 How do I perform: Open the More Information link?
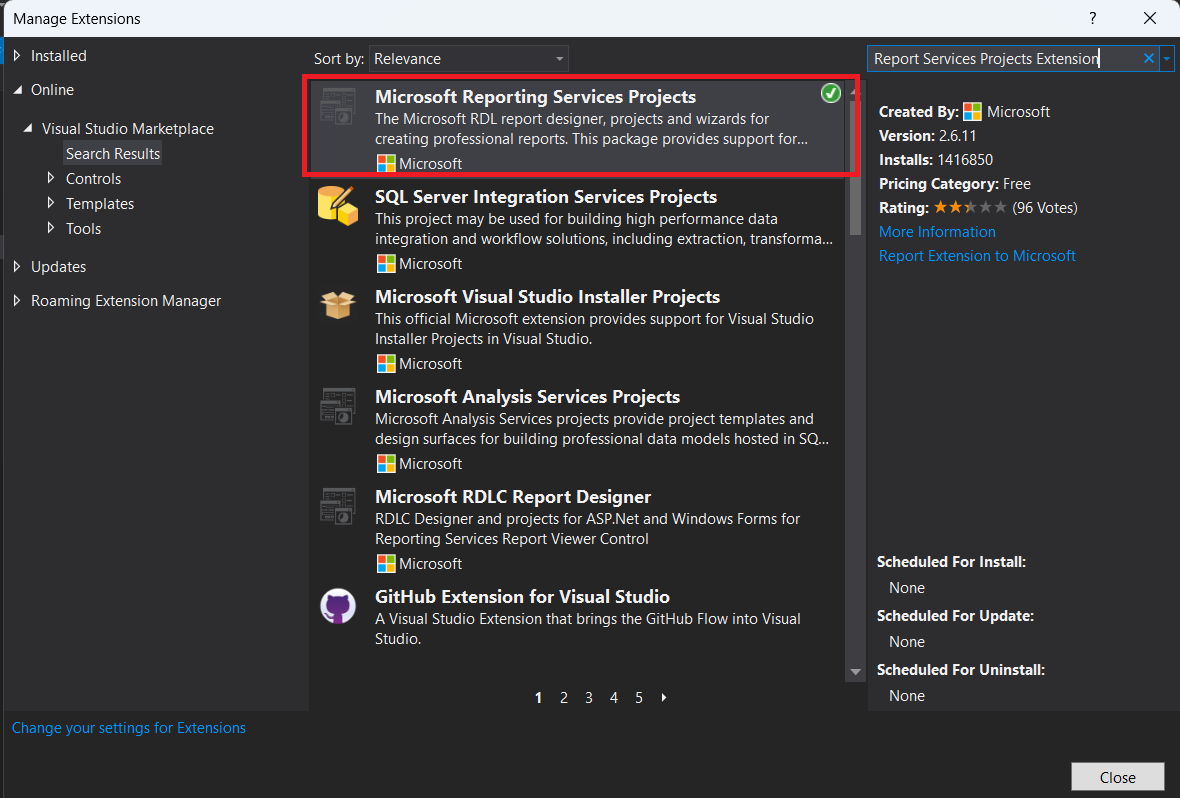click(x=937, y=232)
